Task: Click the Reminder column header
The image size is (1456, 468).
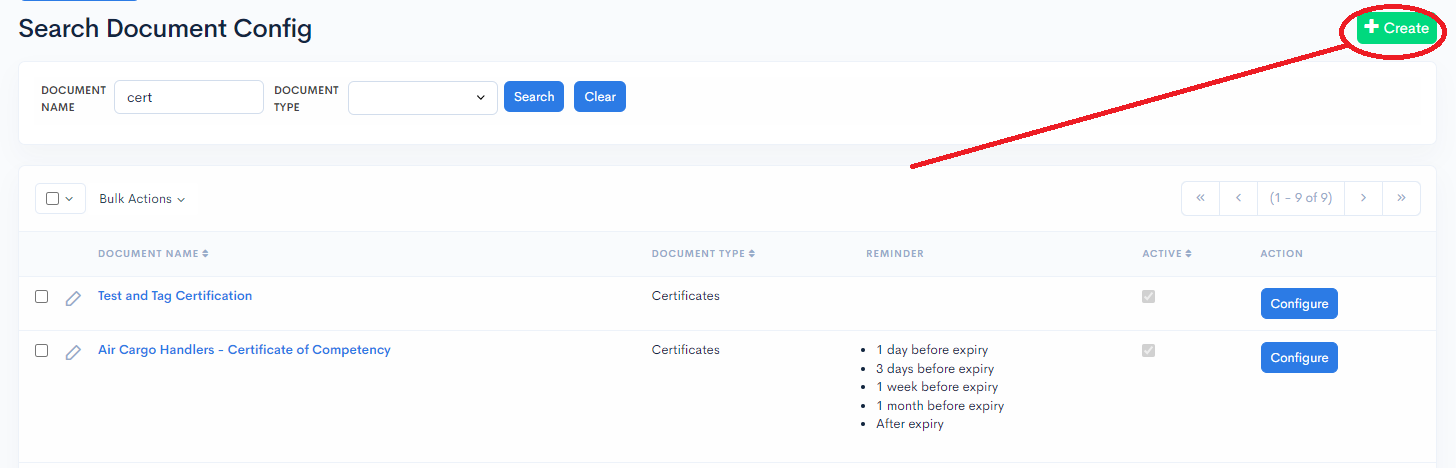Action: pyautogui.click(x=895, y=254)
